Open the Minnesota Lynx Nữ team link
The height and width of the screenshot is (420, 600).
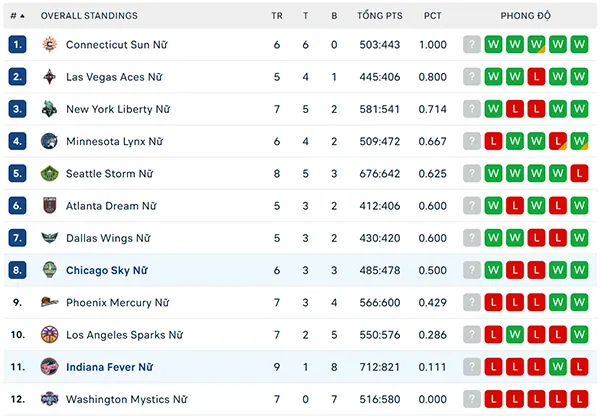tap(114, 141)
